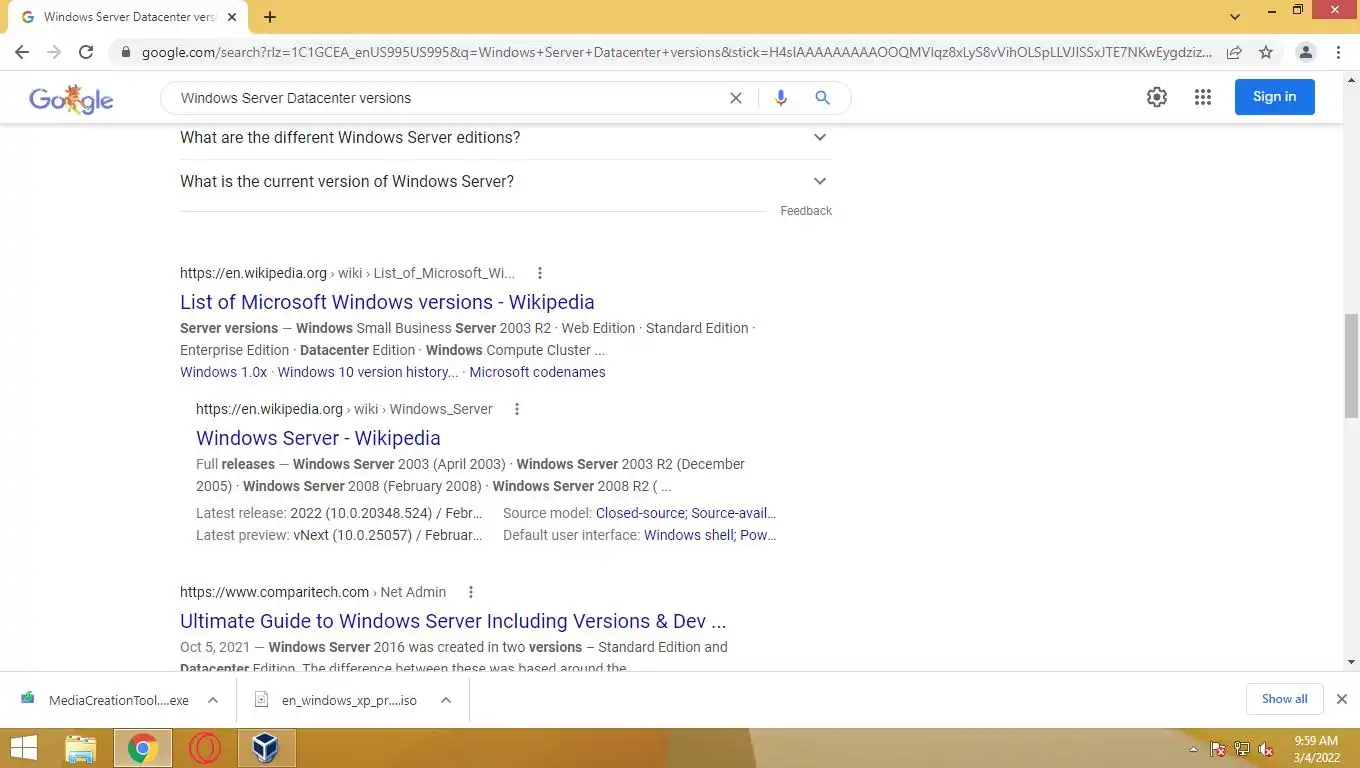This screenshot has width=1360, height=768.
Task: Open VirtualBox from taskbar
Action: click(x=265, y=748)
